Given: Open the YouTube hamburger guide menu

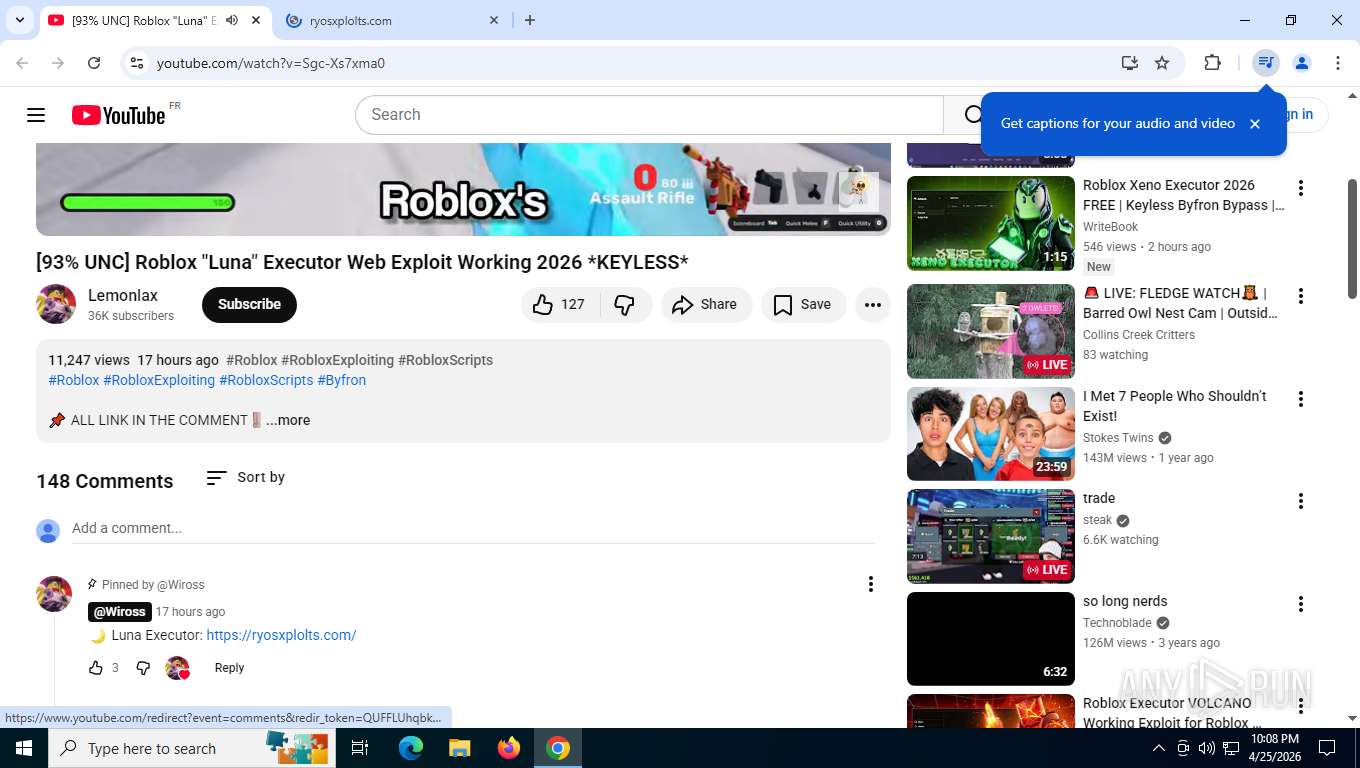Looking at the screenshot, I should click(36, 115).
